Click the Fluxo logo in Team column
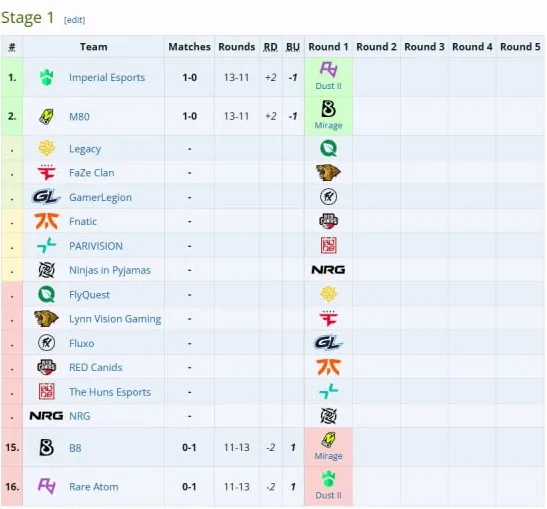The image size is (547, 509). 46,343
